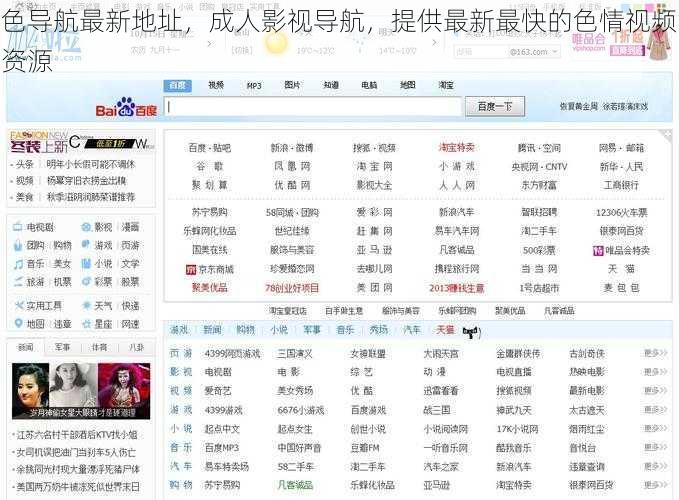The height and width of the screenshot is (500, 679).
Task: Open the 恢复黄金周 hot search link
Action: tap(579, 106)
